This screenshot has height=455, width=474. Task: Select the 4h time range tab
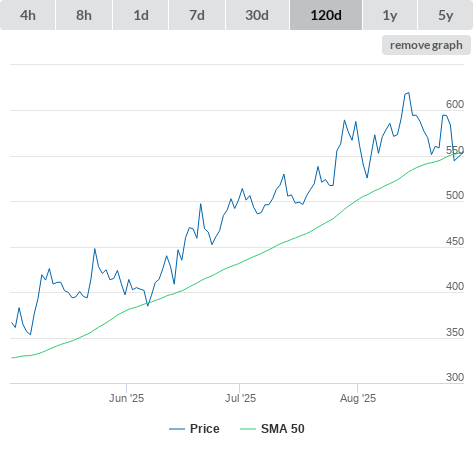tap(28, 15)
